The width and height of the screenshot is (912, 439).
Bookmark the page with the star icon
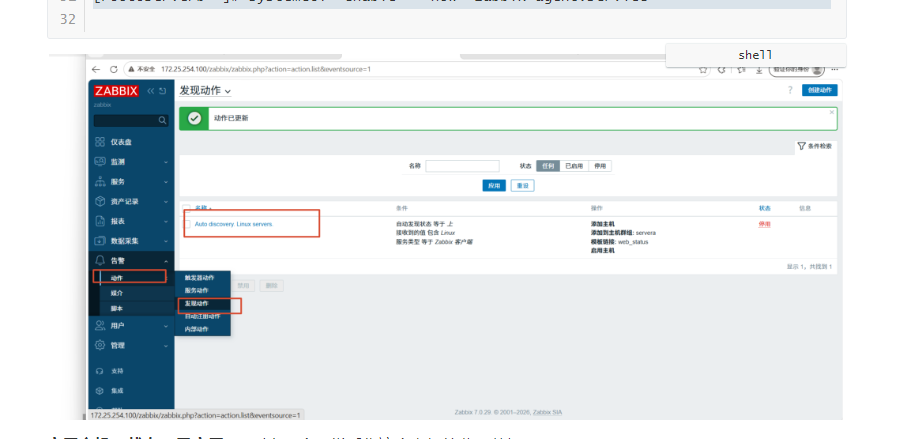point(703,69)
